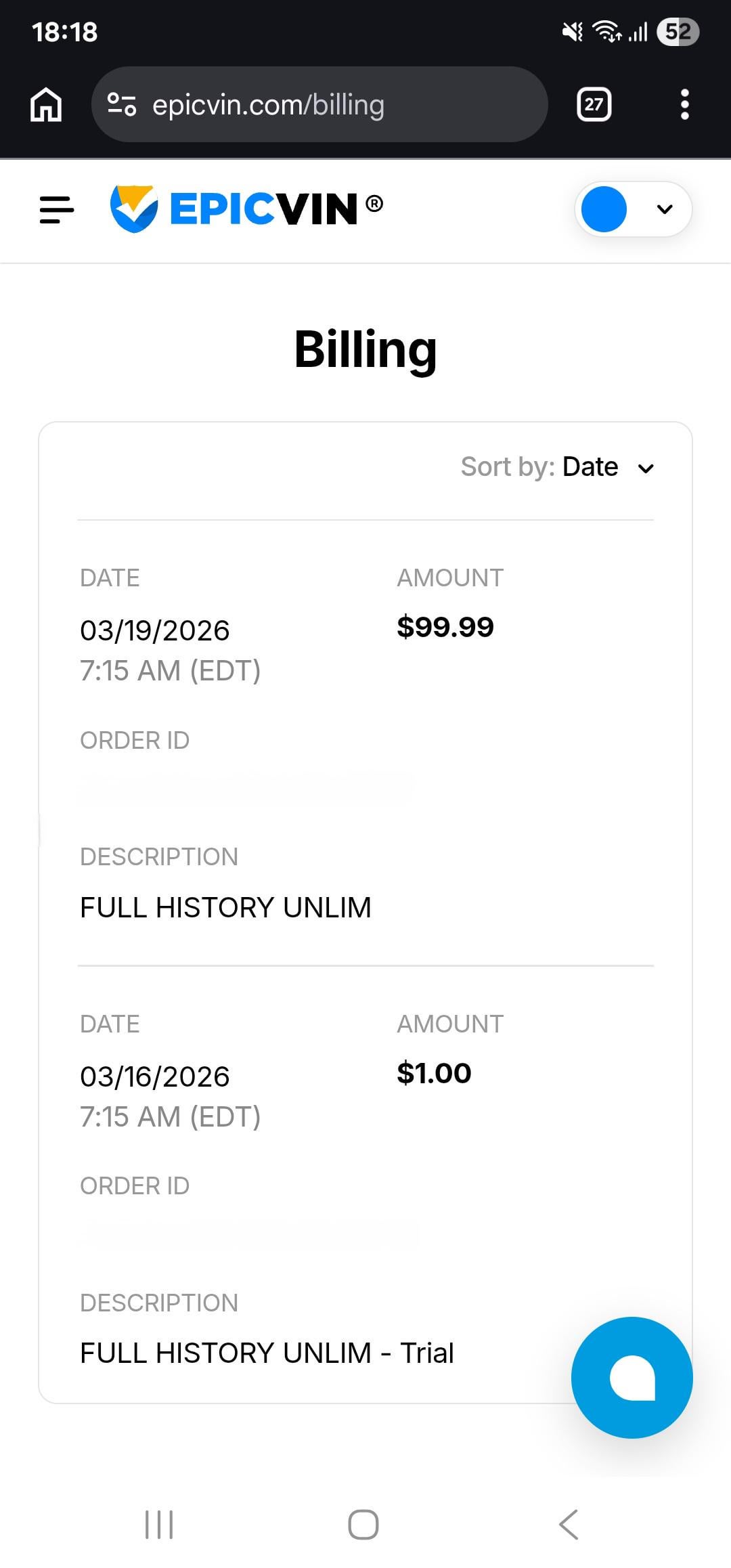Open the site info icon in address bar
This screenshot has width=731, height=1568.
click(x=122, y=104)
